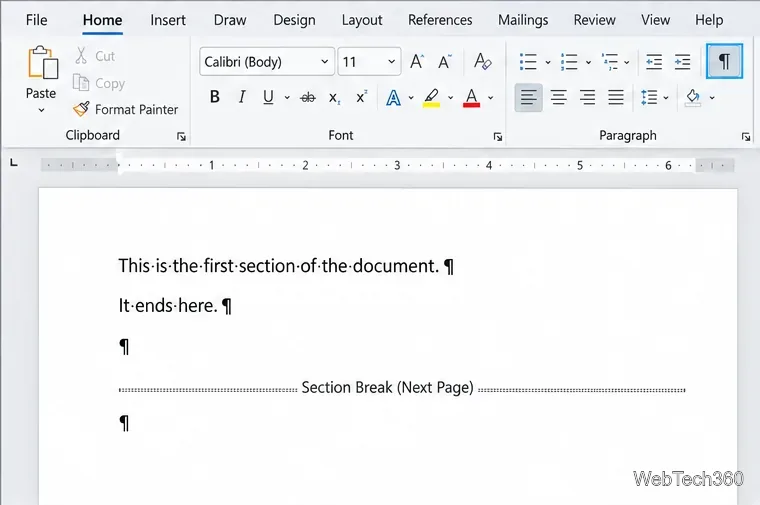Image resolution: width=760 pixels, height=505 pixels.
Task: Toggle Italic formatting
Action: (x=241, y=97)
